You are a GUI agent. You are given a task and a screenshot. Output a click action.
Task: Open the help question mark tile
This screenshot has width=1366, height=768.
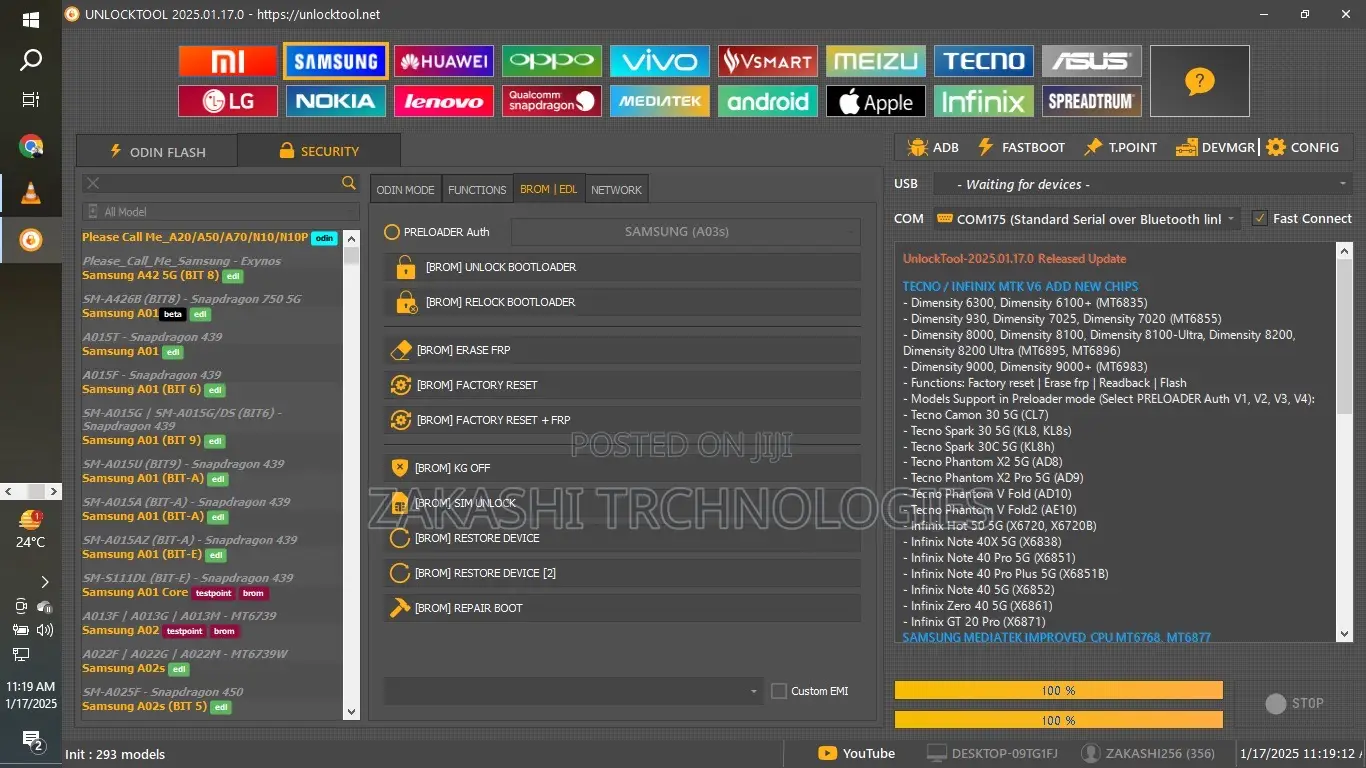1200,81
